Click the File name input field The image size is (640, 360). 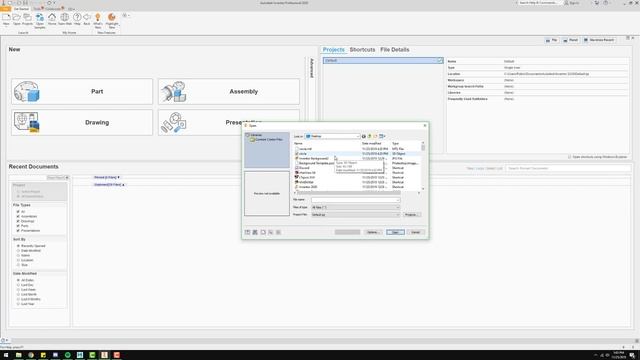point(356,200)
